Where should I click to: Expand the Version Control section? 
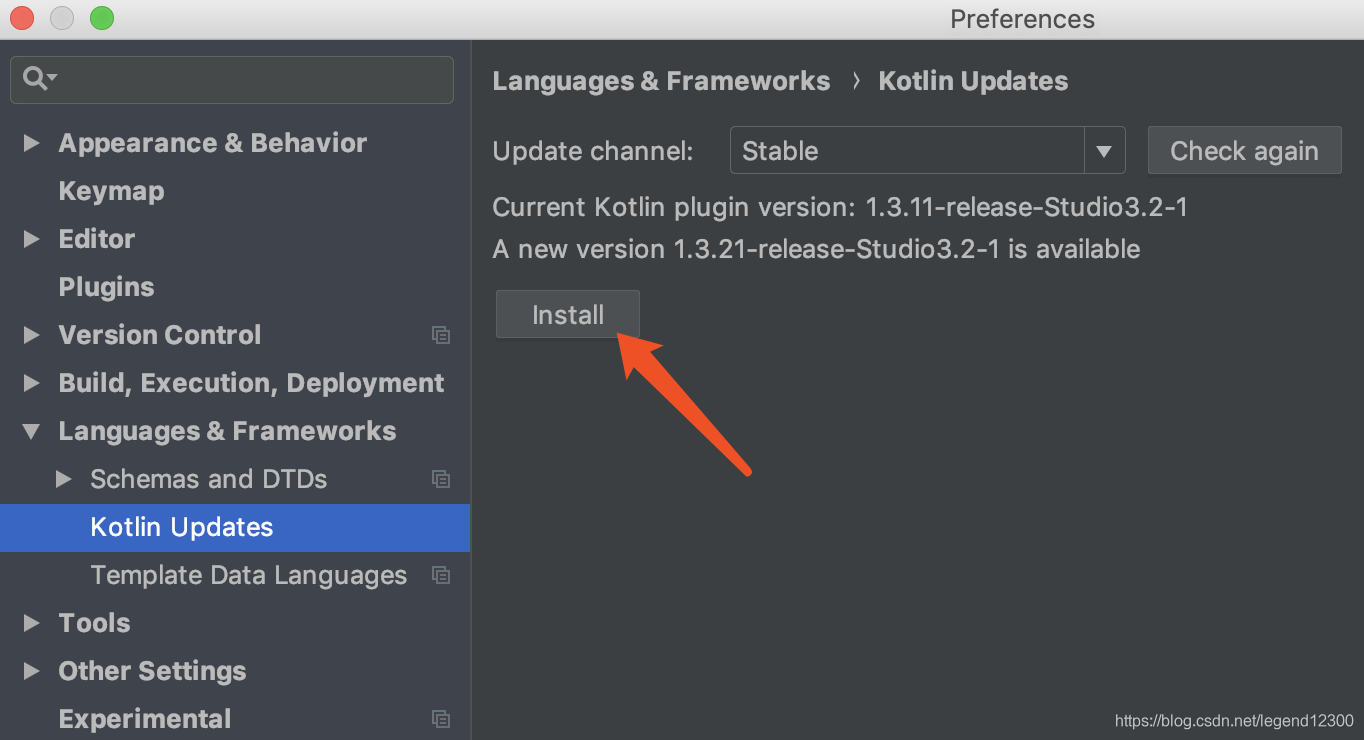(x=31, y=335)
